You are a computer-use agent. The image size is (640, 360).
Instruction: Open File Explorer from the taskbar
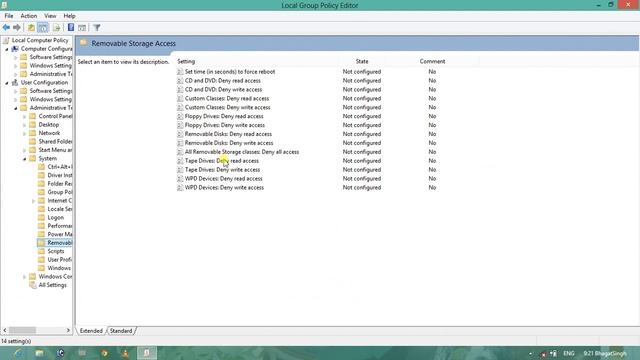pyautogui.click(x=39, y=353)
